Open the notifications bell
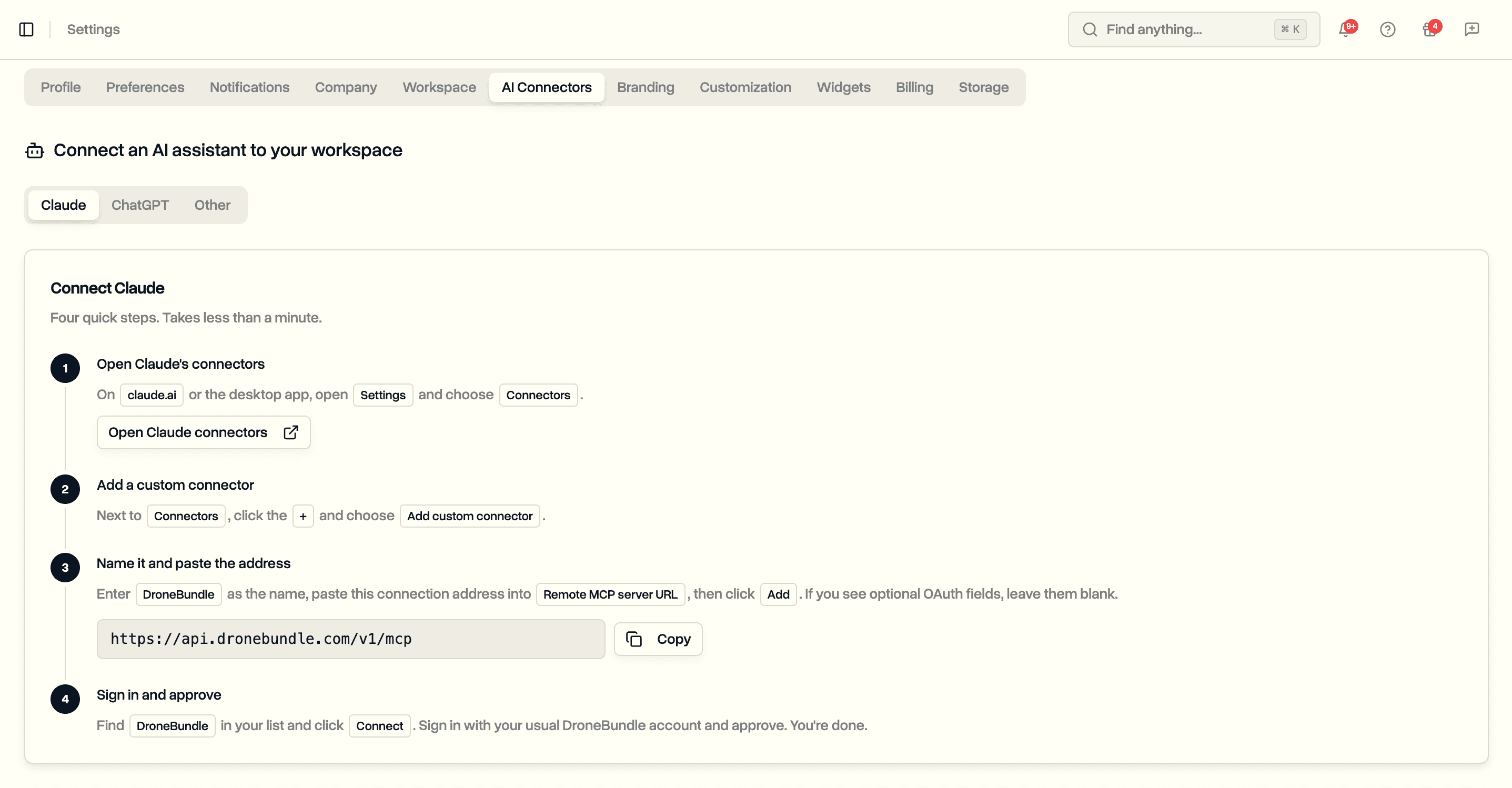Screen dimensions: 1512x788 1345,29
